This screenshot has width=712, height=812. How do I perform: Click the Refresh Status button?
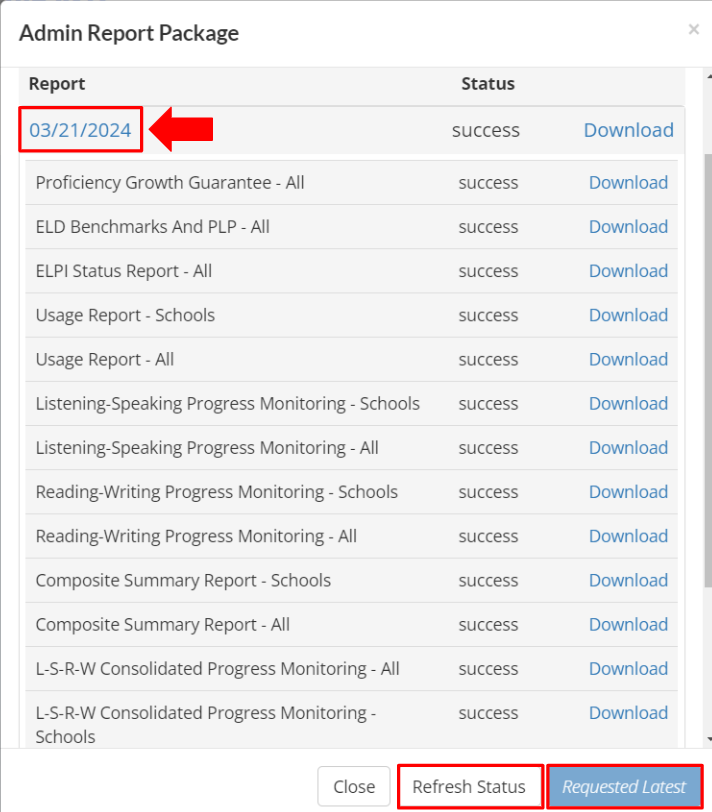(x=469, y=787)
